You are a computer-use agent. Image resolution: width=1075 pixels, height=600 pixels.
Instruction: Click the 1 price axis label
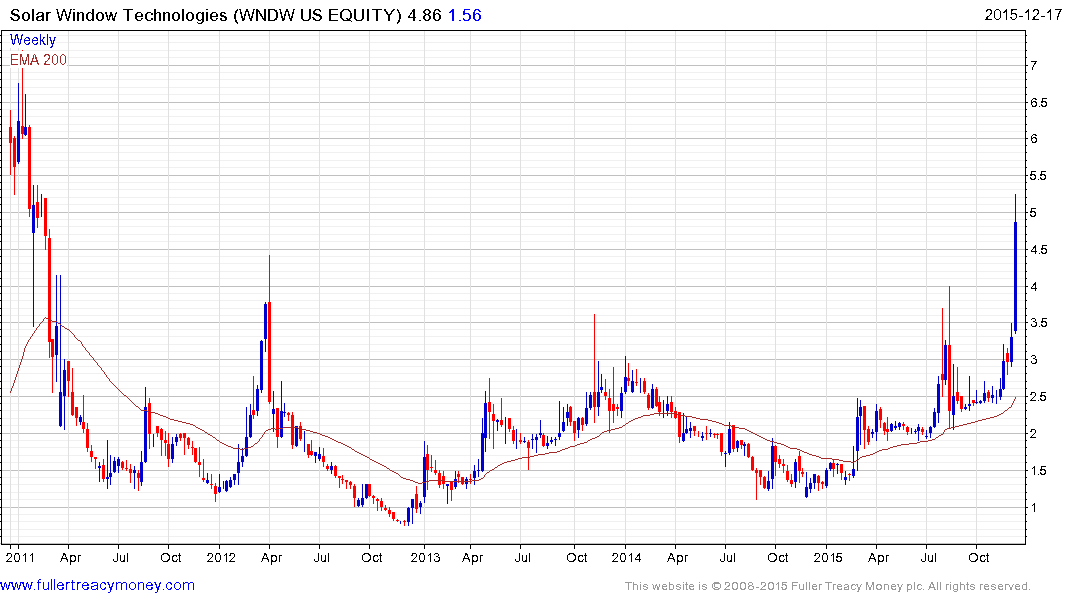(x=1033, y=508)
